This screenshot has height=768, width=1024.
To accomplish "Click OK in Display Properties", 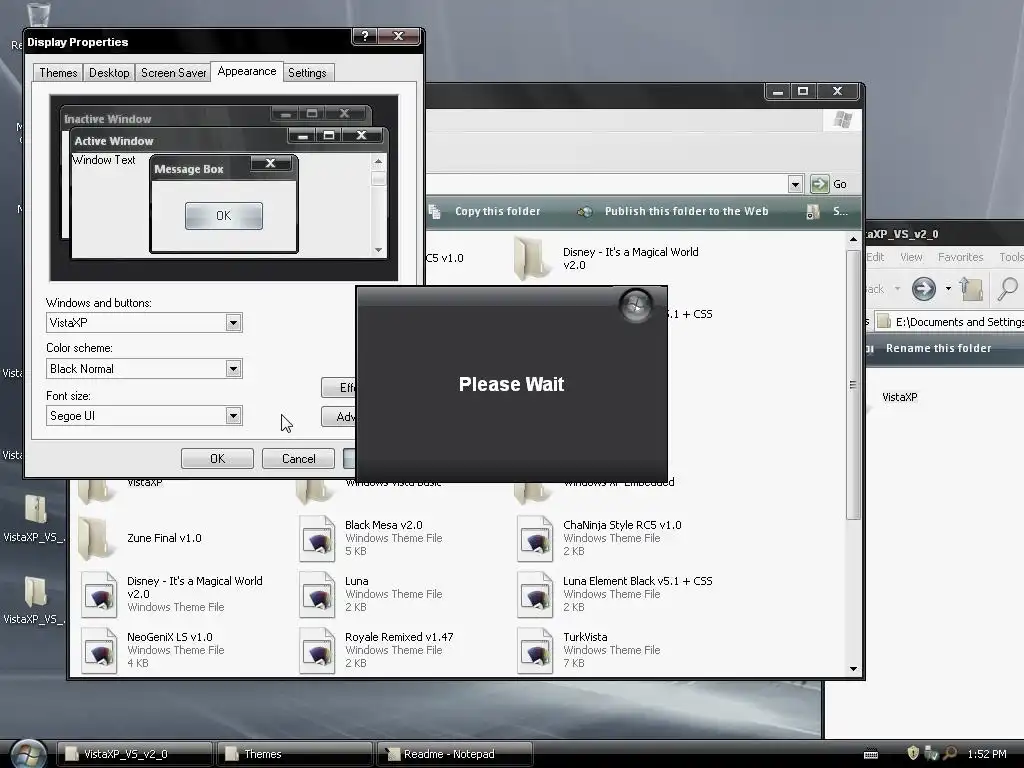I will point(217,458).
